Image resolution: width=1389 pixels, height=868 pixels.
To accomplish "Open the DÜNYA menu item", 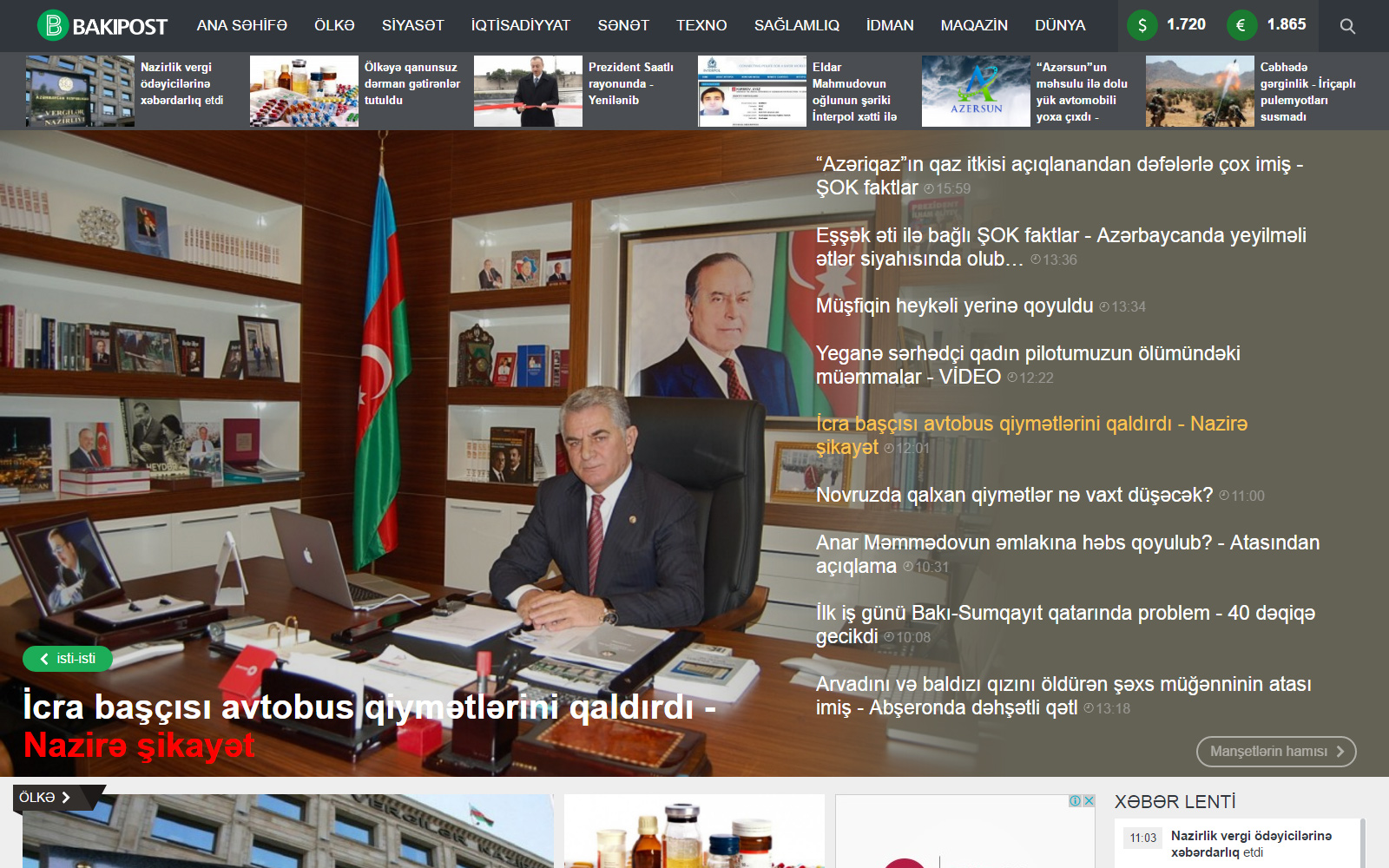I will click(1059, 26).
